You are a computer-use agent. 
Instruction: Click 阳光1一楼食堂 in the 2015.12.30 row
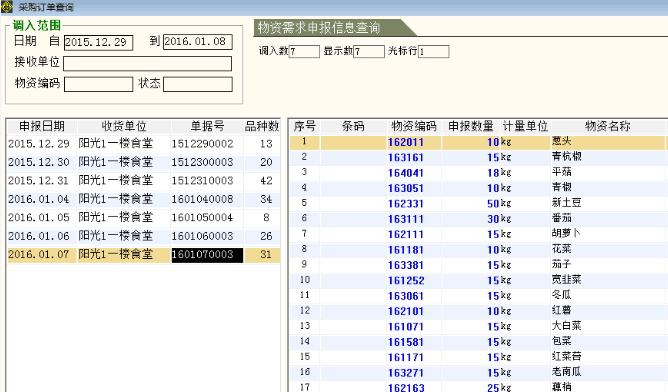click(x=115, y=162)
